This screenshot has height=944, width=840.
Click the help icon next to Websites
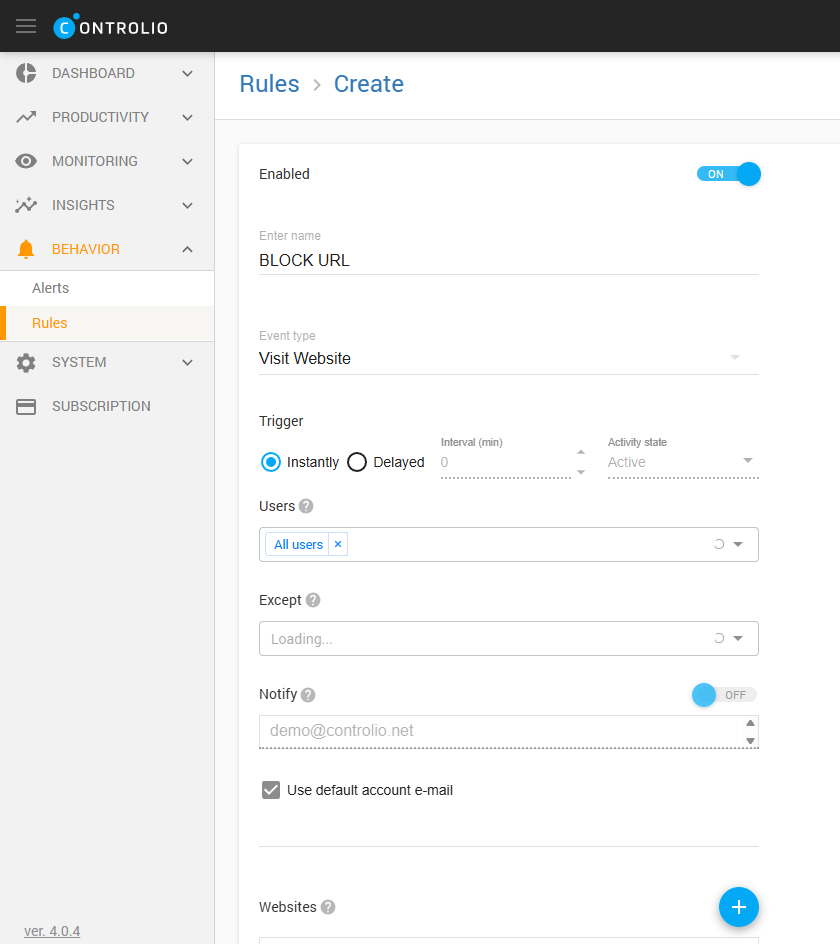pos(328,907)
